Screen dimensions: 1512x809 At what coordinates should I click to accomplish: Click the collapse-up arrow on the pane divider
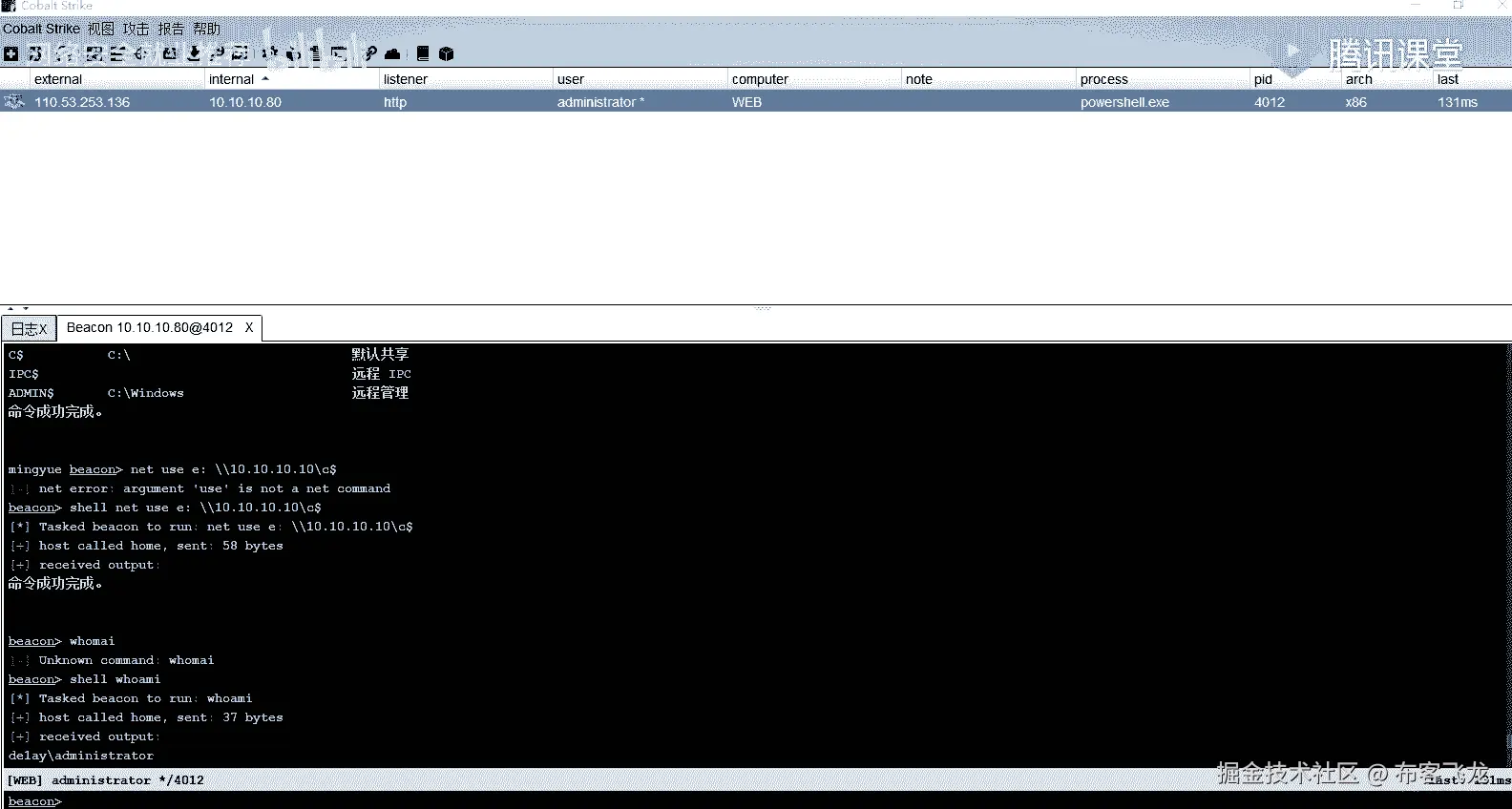10,309
